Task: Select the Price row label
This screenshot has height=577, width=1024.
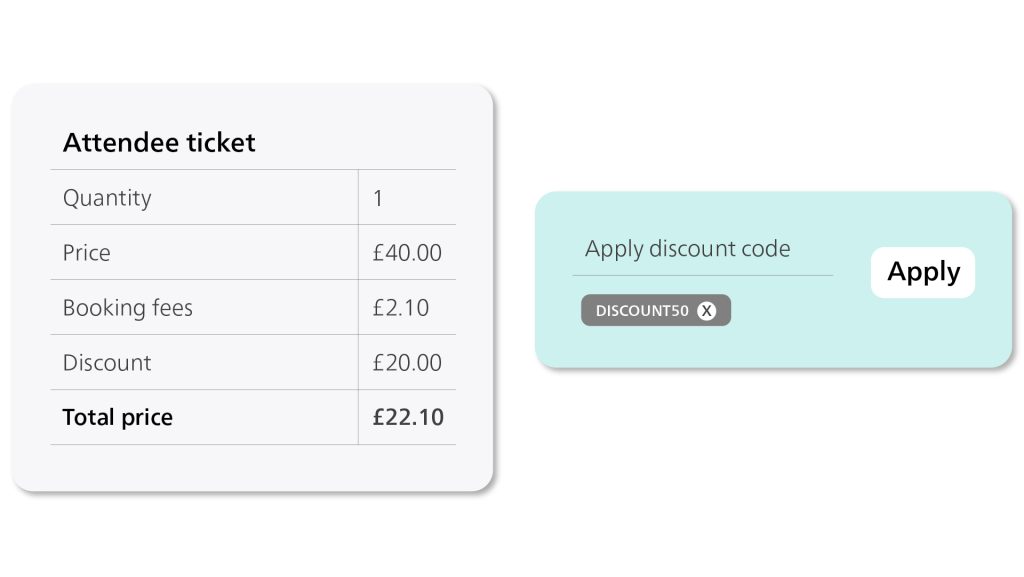Action: pos(86,253)
